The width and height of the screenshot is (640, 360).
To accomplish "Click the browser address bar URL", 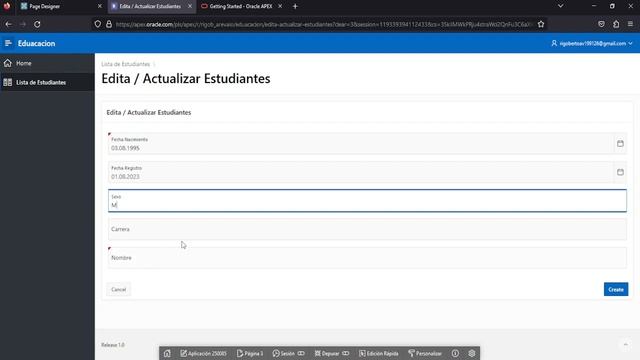I will (324, 24).
